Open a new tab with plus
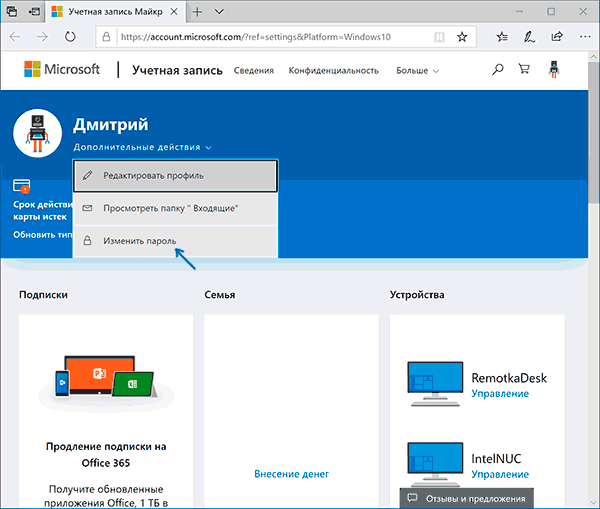Image resolution: width=600 pixels, height=509 pixels. click(197, 12)
